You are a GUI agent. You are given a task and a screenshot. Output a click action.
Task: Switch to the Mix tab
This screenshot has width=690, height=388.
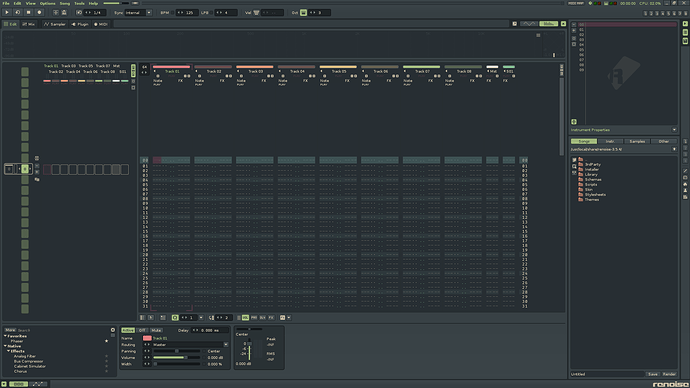(x=29, y=24)
